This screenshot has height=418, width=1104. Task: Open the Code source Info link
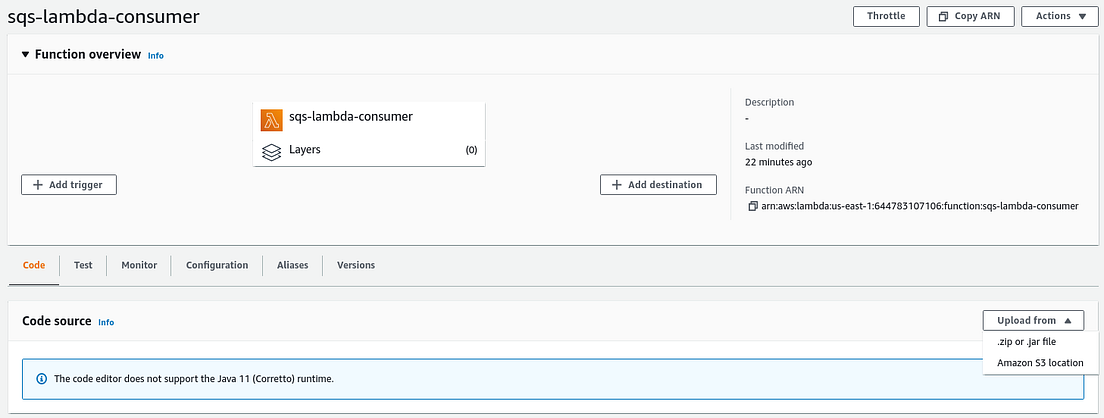pos(106,322)
